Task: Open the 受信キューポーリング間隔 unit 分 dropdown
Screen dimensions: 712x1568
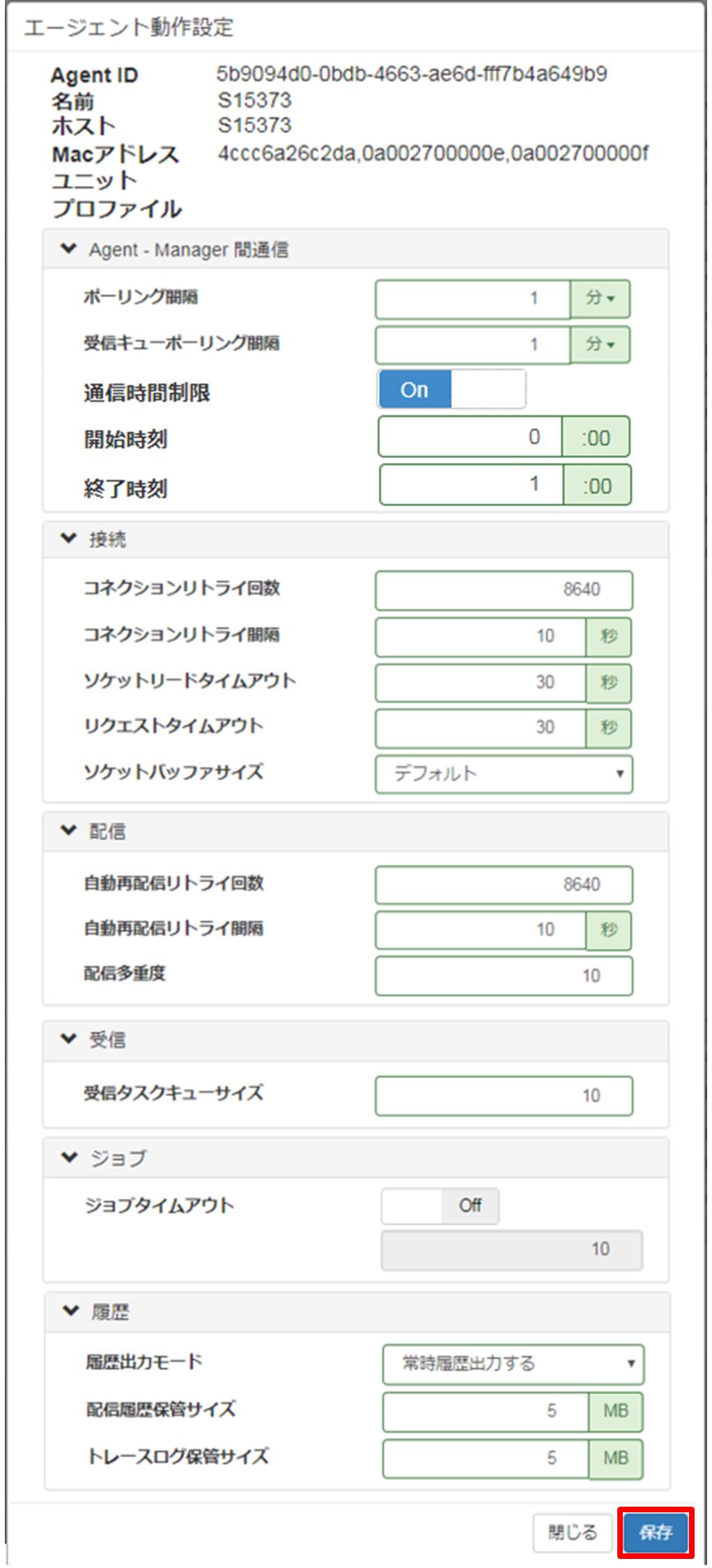Action: pyautogui.click(x=600, y=344)
